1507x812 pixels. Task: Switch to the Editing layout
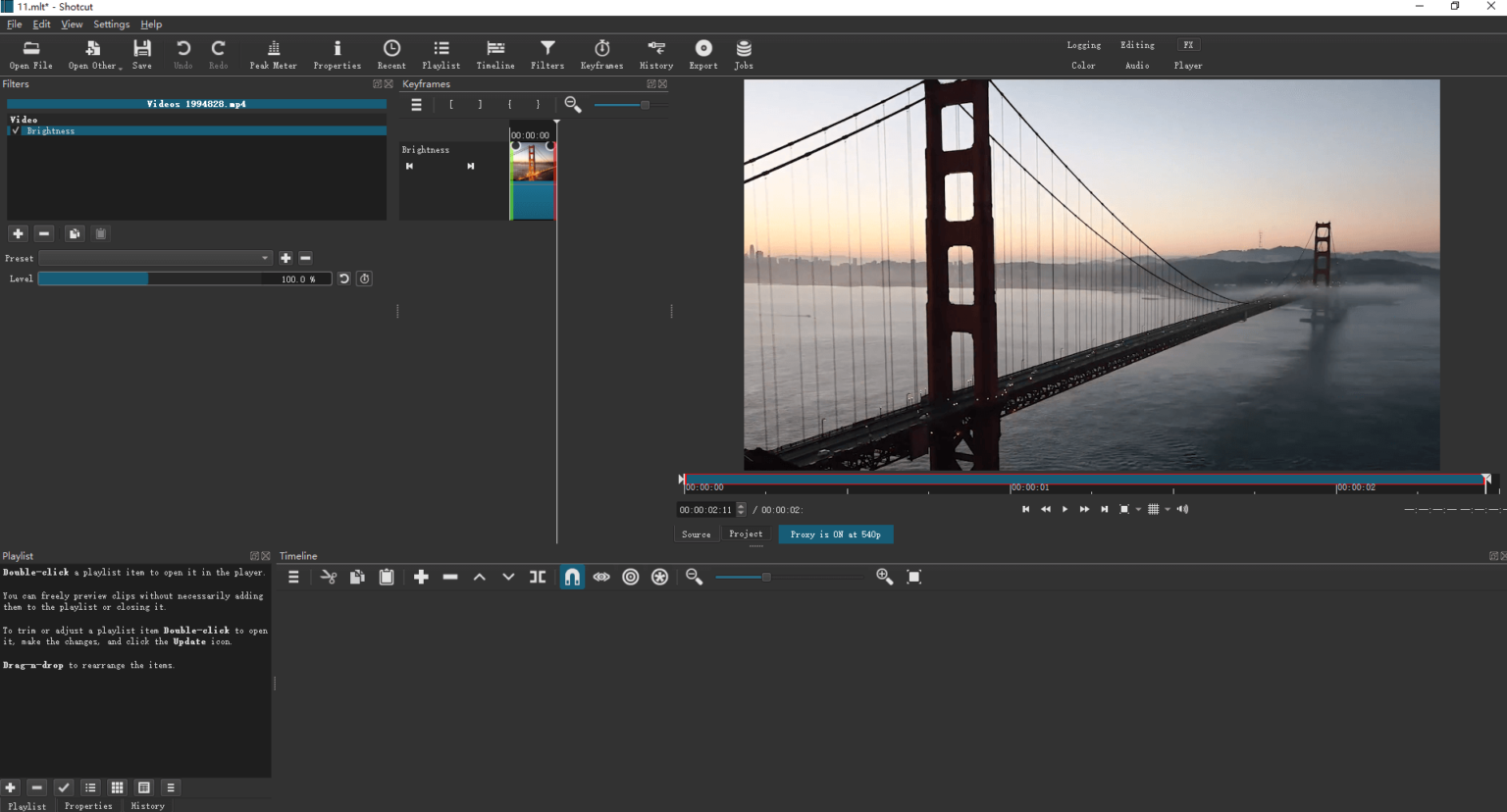[1137, 45]
